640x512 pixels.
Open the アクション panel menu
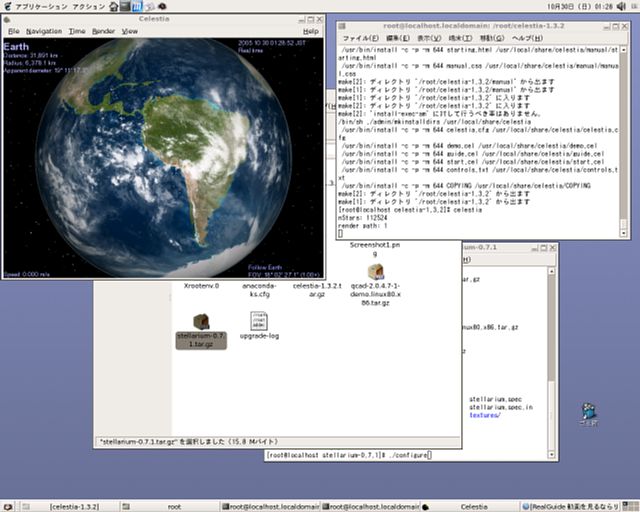89,7
